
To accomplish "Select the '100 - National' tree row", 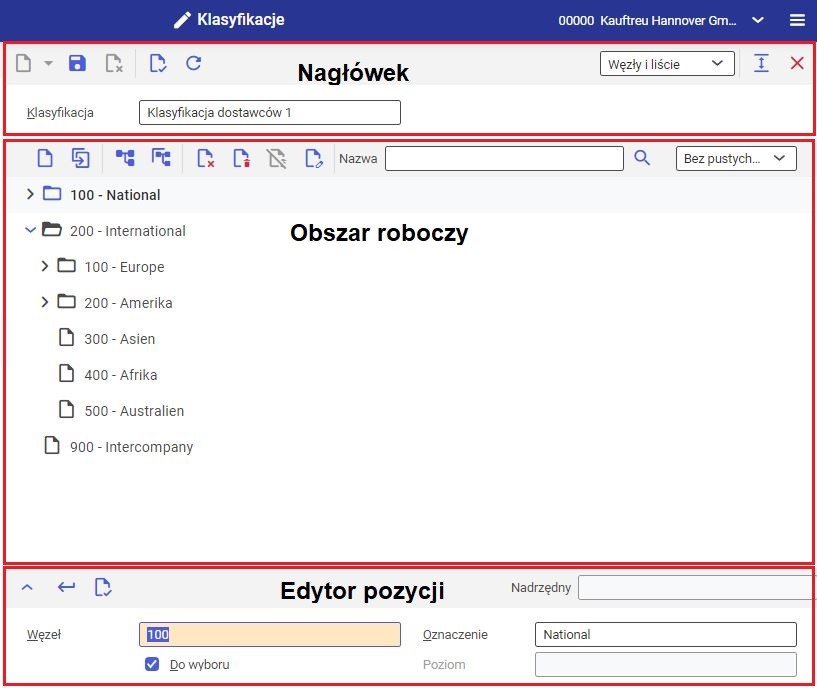I will (x=408, y=194).
